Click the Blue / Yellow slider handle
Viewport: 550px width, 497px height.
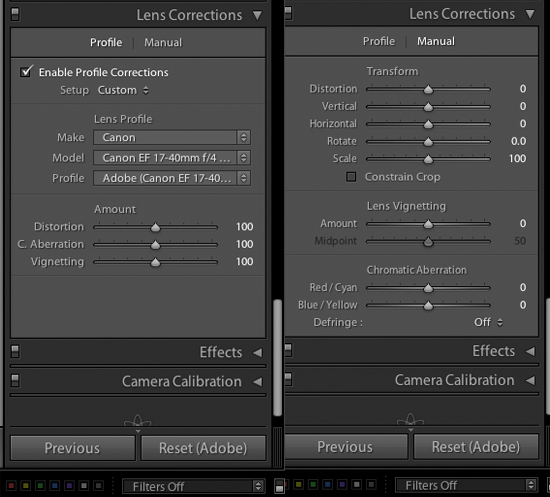tap(428, 306)
